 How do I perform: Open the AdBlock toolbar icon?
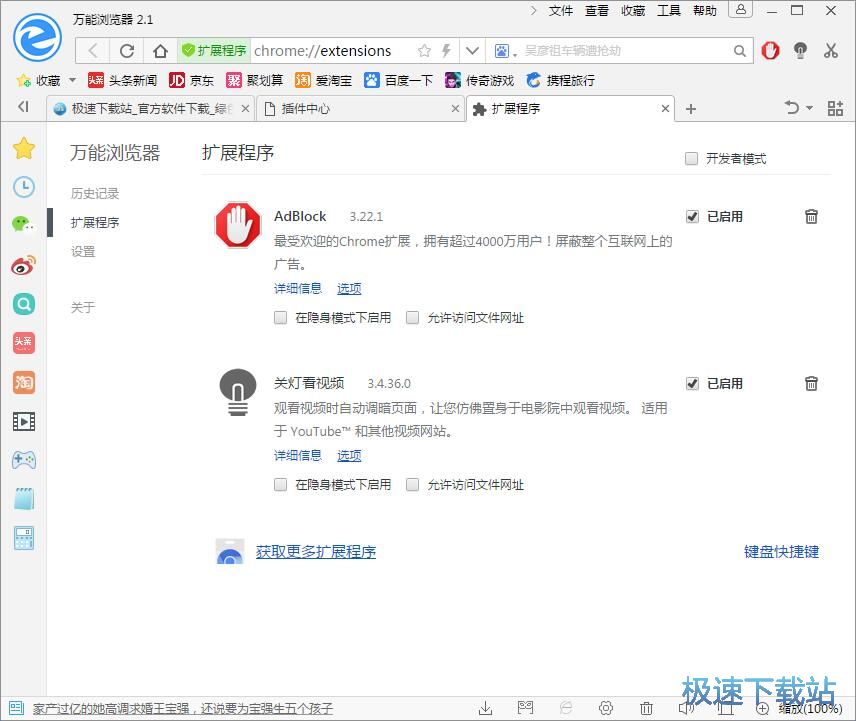(x=770, y=51)
